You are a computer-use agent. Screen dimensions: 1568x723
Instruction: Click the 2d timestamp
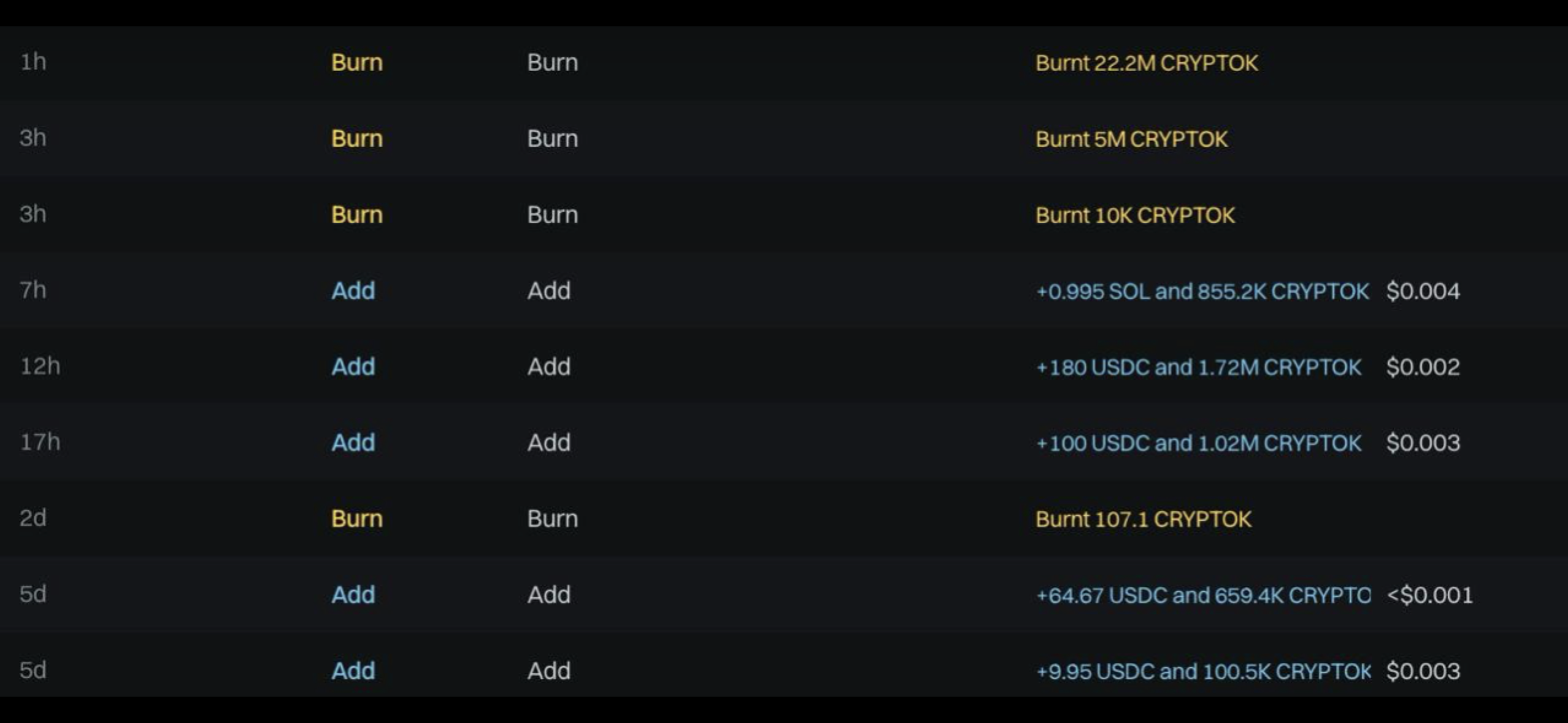coord(33,518)
